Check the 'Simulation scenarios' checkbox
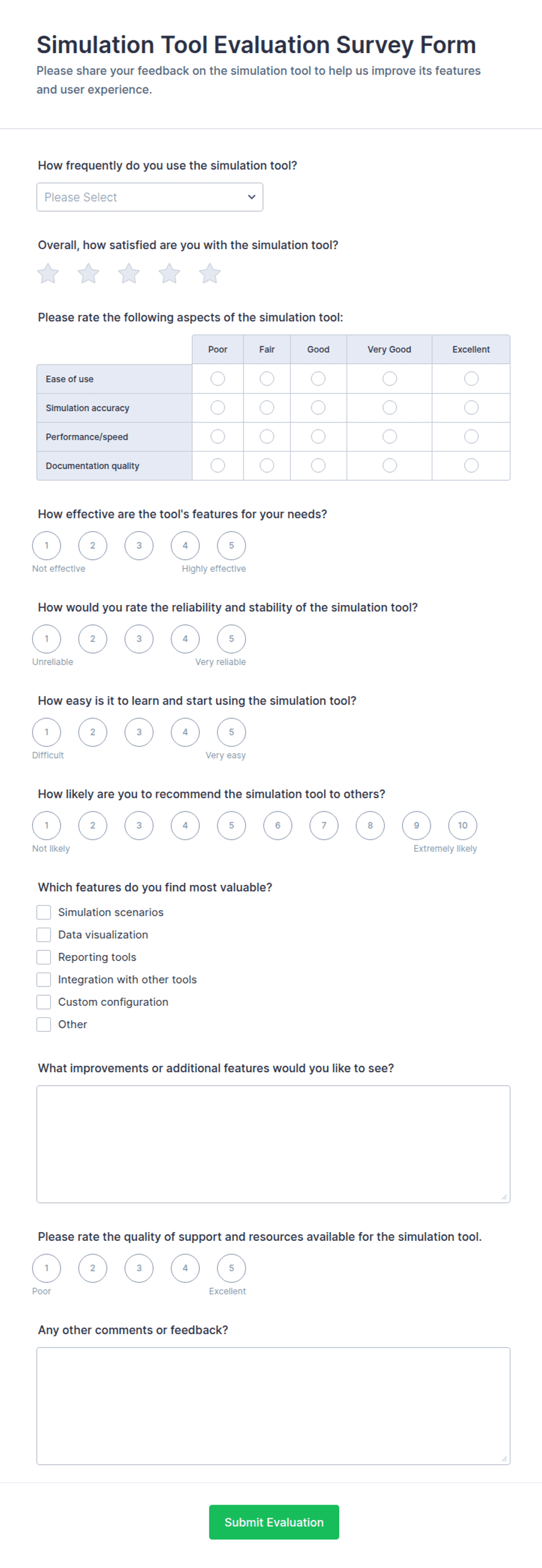The width and height of the screenshot is (542, 1568). point(44,912)
